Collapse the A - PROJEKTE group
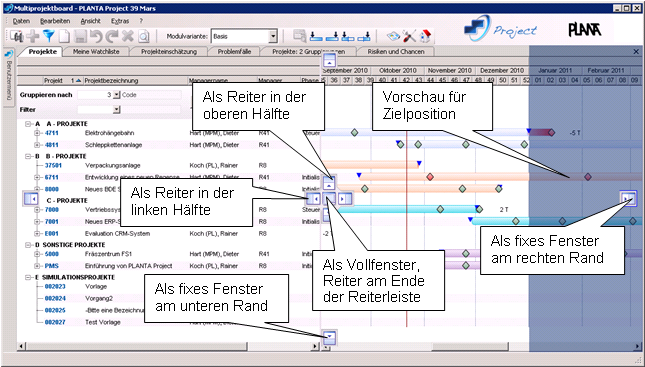 point(29,124)
